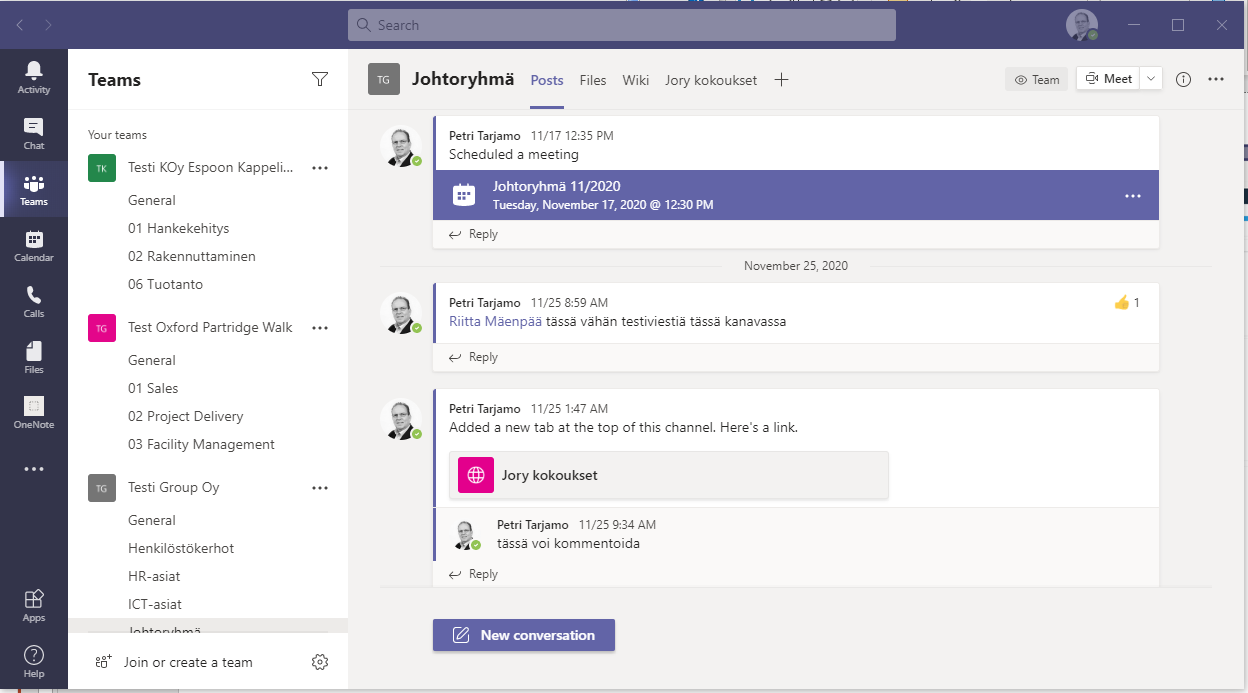The width and height of the screenshot is (1248, 693).
Task: Open the 01 Hankekehitys channel
Action: 179,228
